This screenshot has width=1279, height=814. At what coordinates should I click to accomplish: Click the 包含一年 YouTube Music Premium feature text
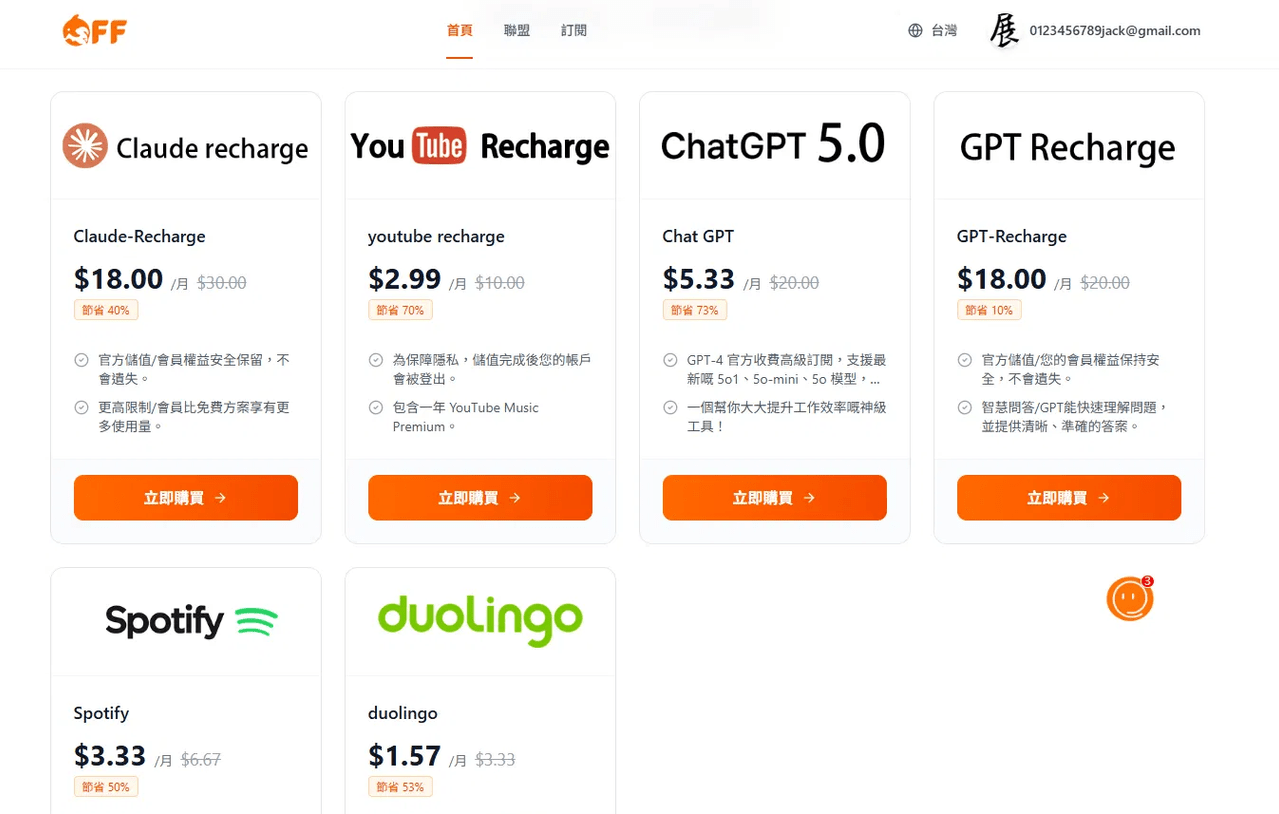(x=465, y=417)
